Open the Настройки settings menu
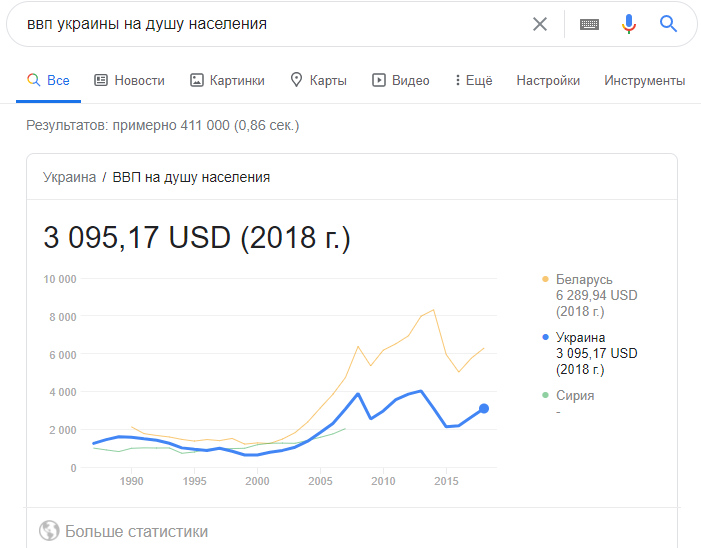The width and height of the screenshot is (701, 548). pyautogui.click(x=548, y=80)
